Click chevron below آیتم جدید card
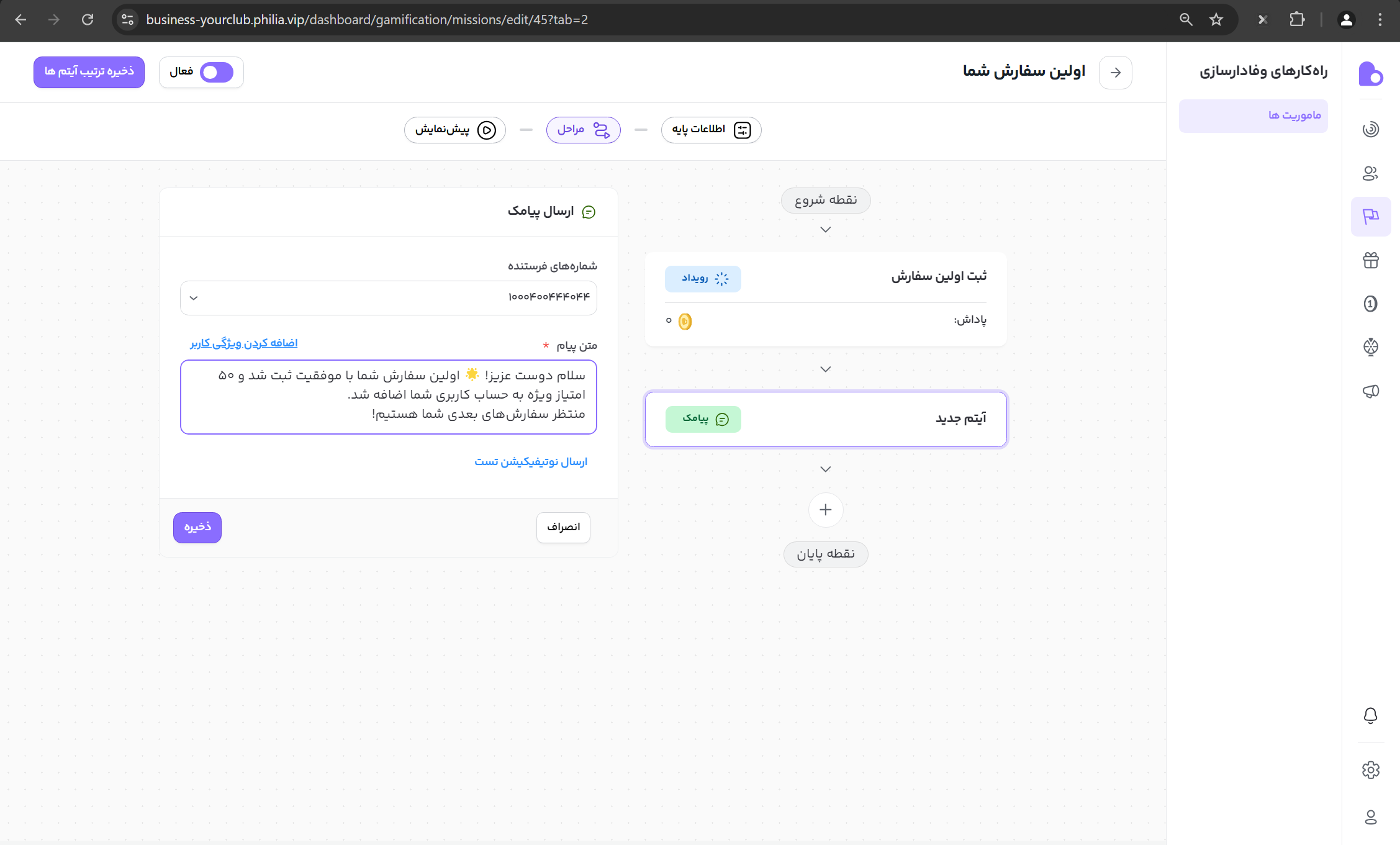This screenshot has width=1400, height=845. click(x=825, y=469)
